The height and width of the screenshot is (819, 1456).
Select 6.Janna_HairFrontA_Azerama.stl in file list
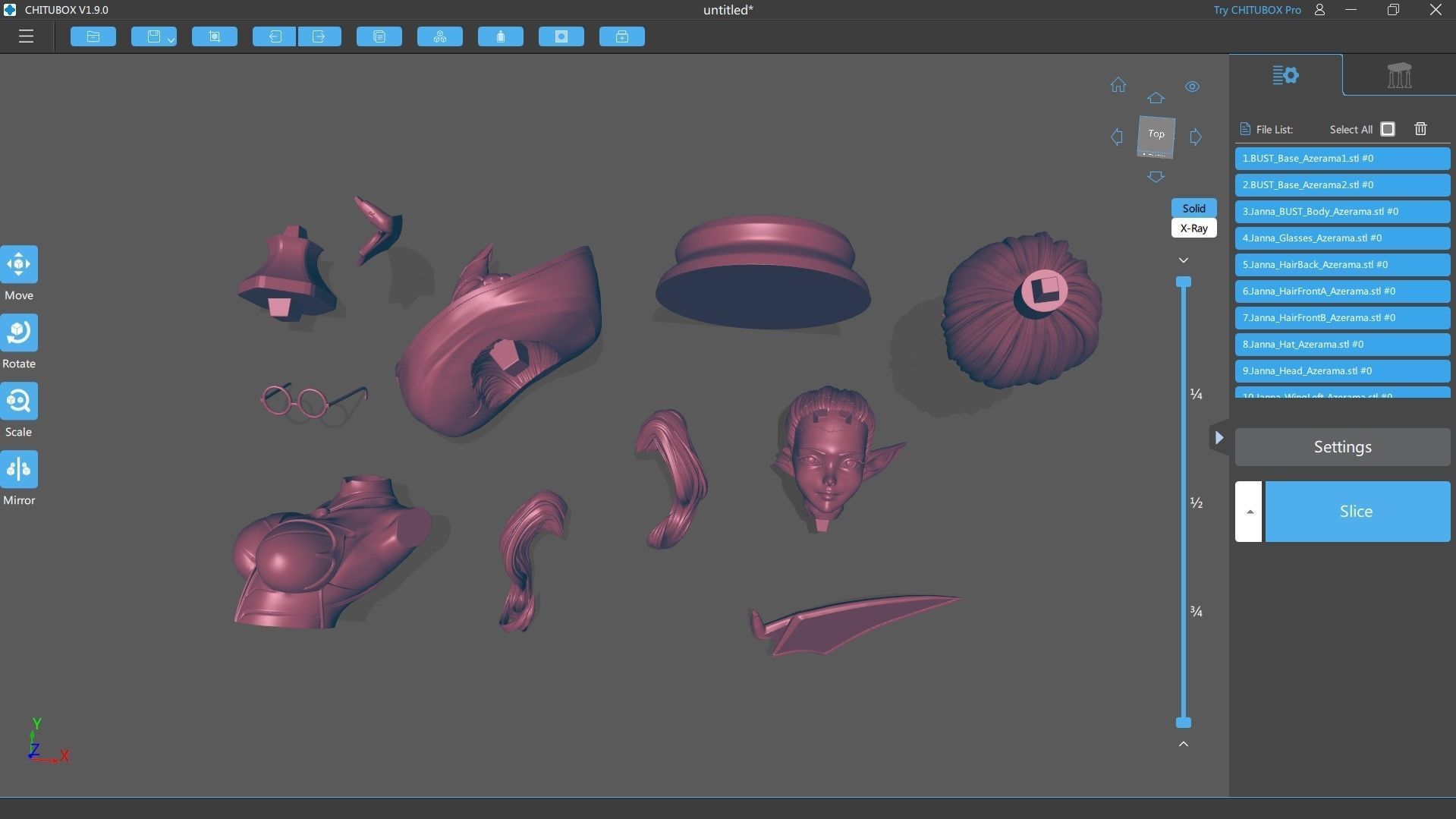tap(1342, 291)
